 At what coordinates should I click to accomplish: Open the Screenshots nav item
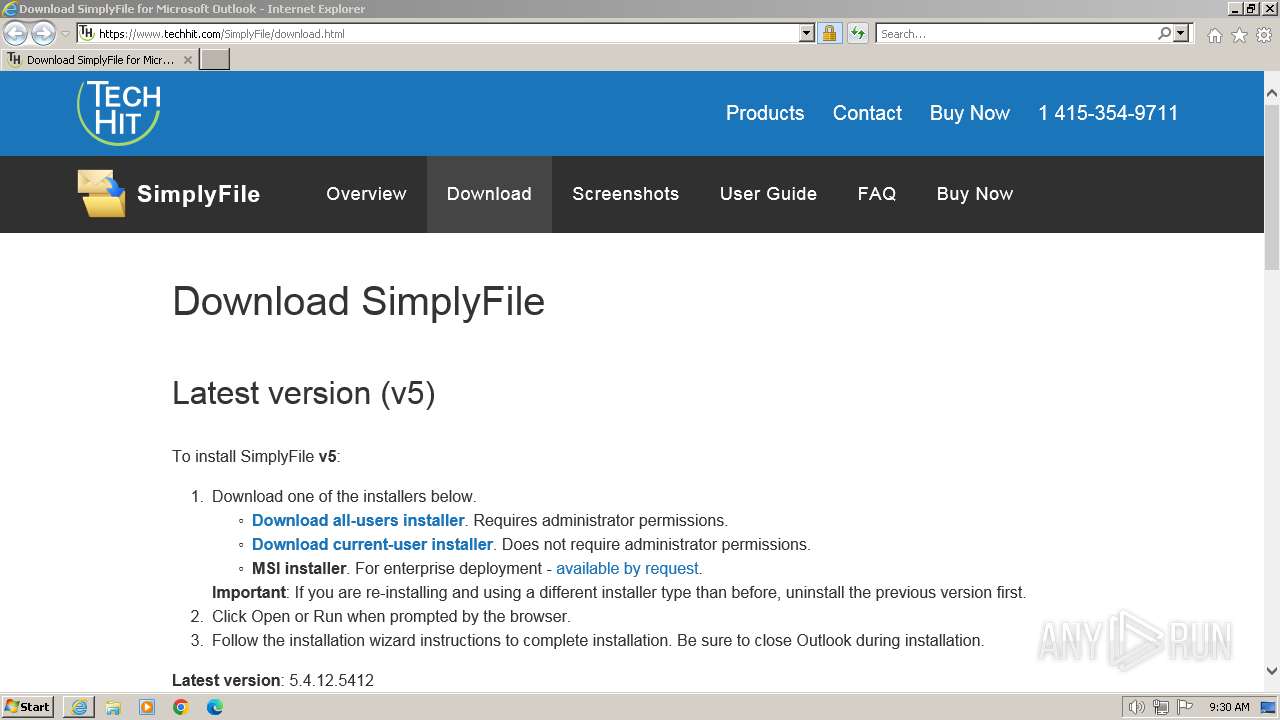pyautogui.click(x=625, y=194)
